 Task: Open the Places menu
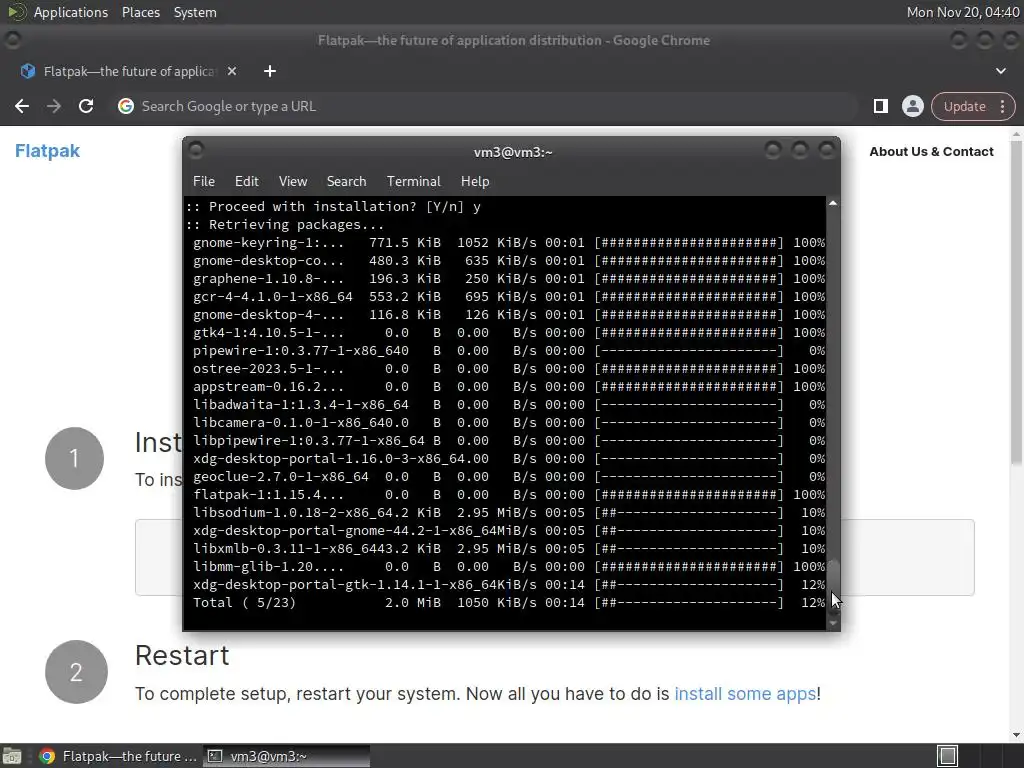[140, 12]
